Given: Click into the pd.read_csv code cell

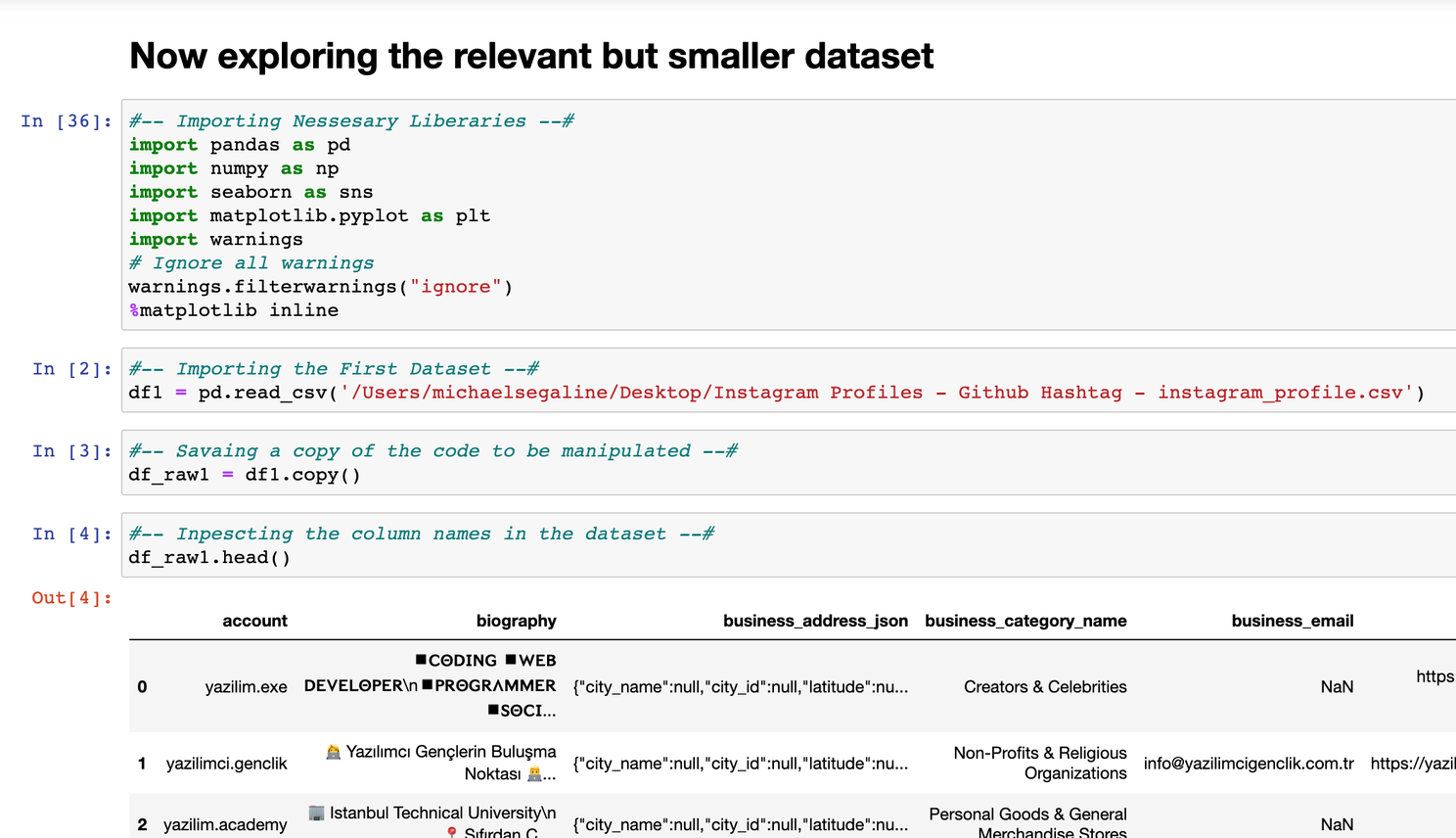Looking at the screenshot, I should click(776, 393).
